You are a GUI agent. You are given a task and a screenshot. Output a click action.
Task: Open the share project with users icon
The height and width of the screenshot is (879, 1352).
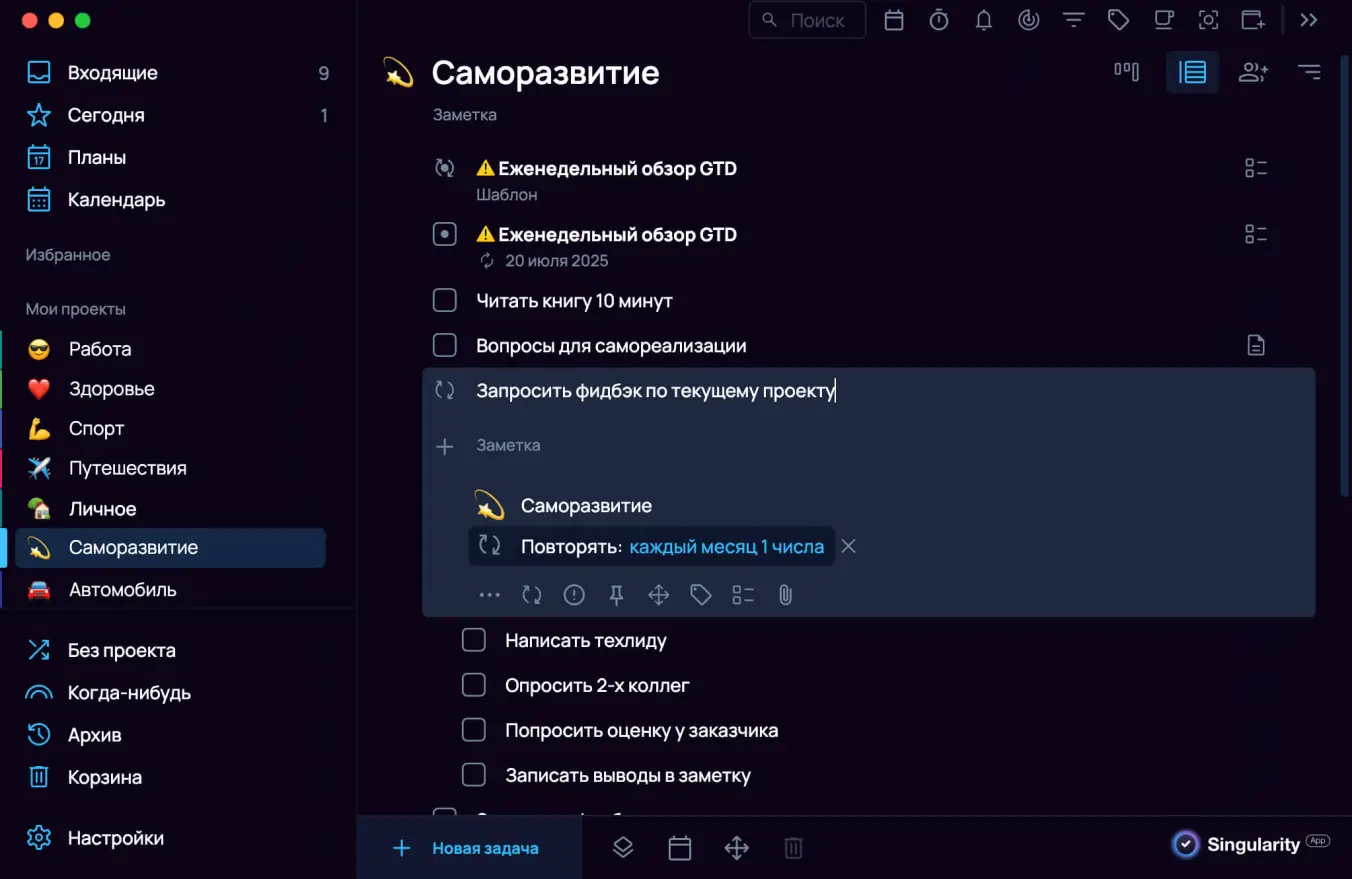click(x=1253, y=72)
